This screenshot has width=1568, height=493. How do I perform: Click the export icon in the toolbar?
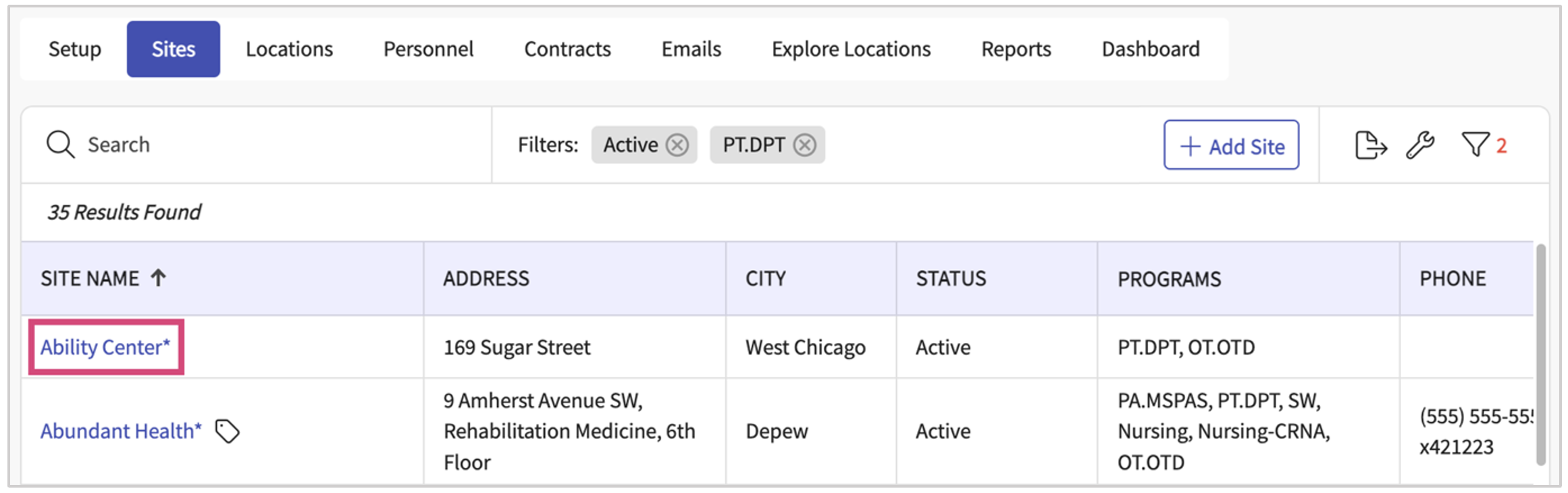click(x=1370, y=145)
